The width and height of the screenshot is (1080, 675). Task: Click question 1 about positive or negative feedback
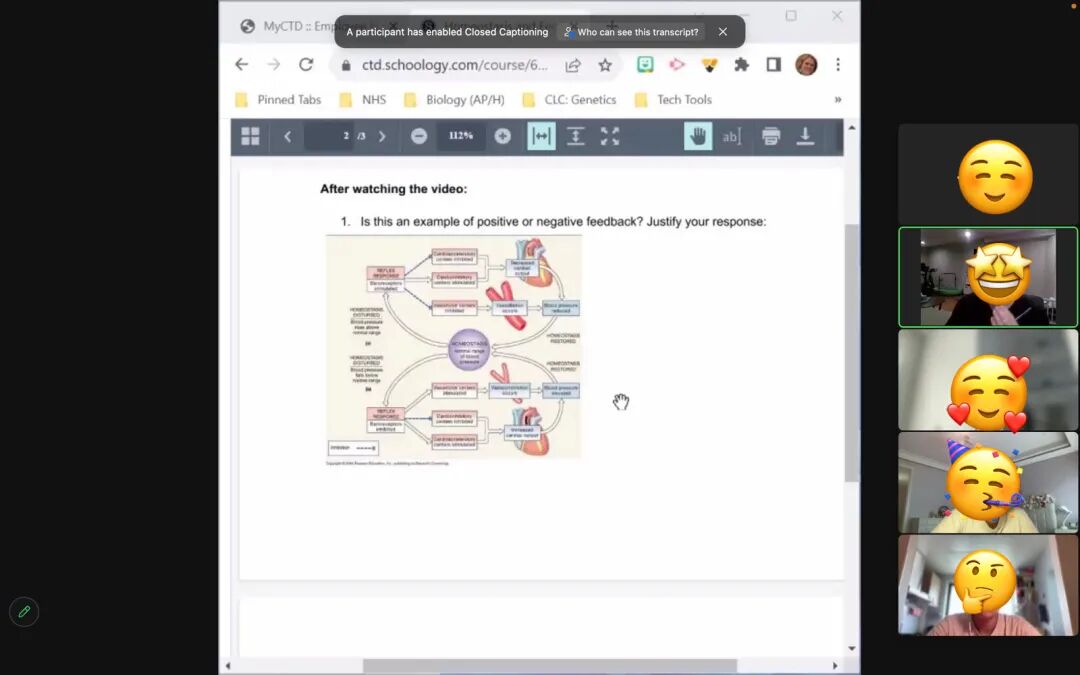point(553,222)
